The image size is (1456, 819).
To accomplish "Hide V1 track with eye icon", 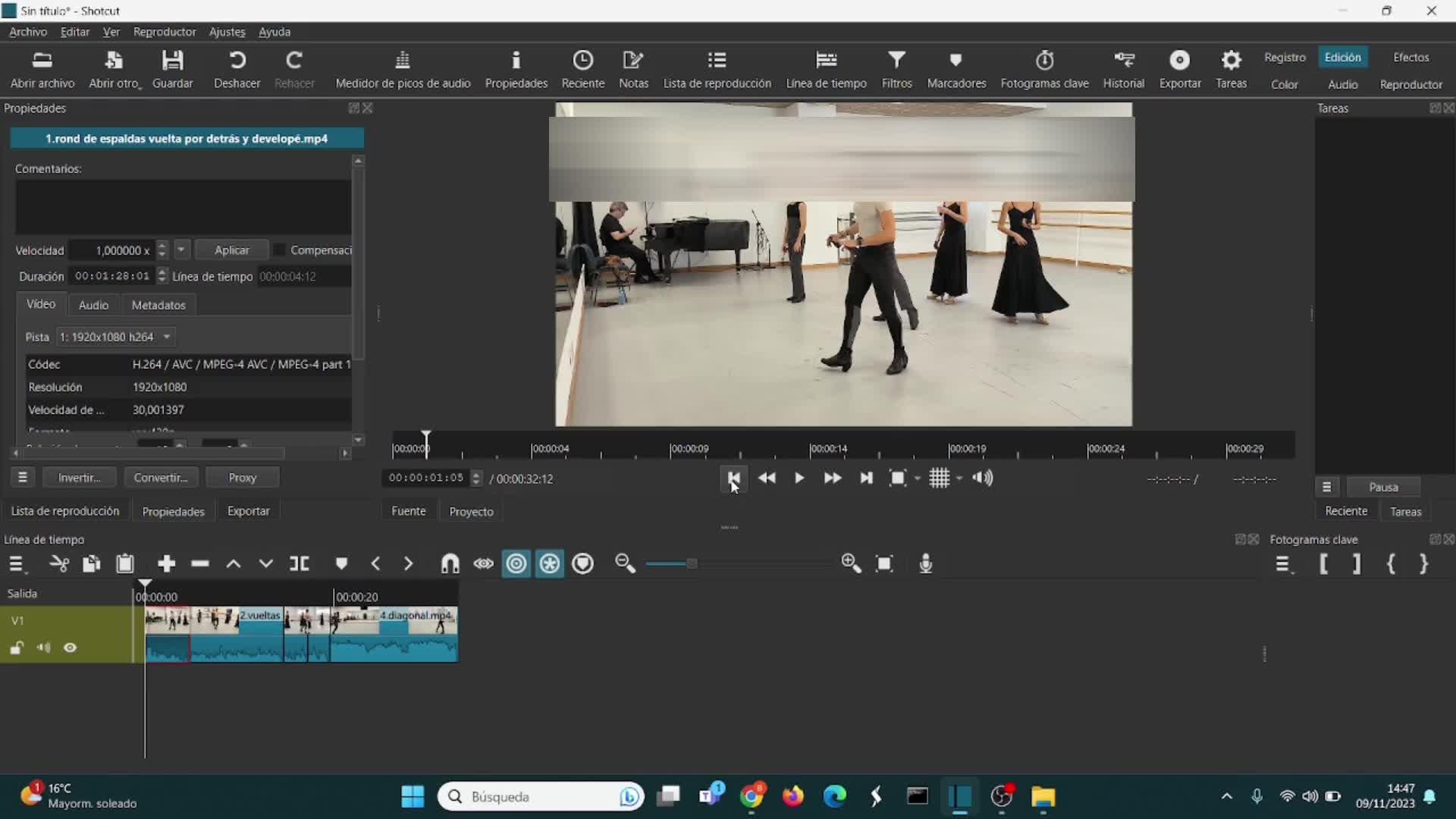I will tap(71, 648).
